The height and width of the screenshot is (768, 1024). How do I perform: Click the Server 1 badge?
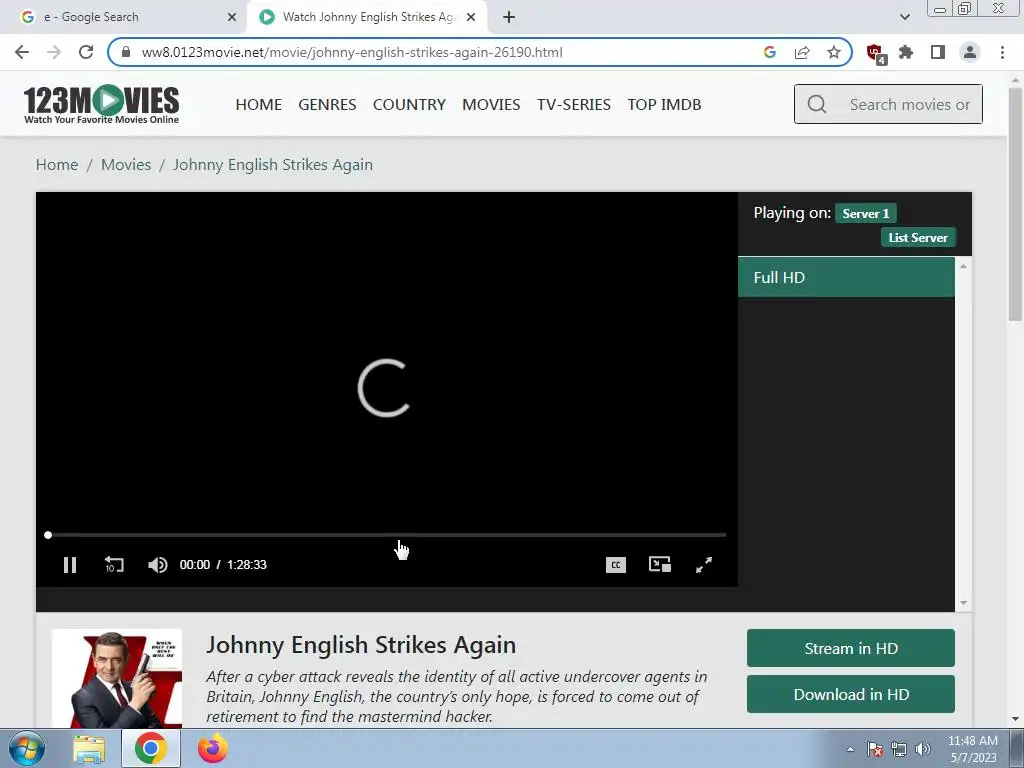click(865, 214)
